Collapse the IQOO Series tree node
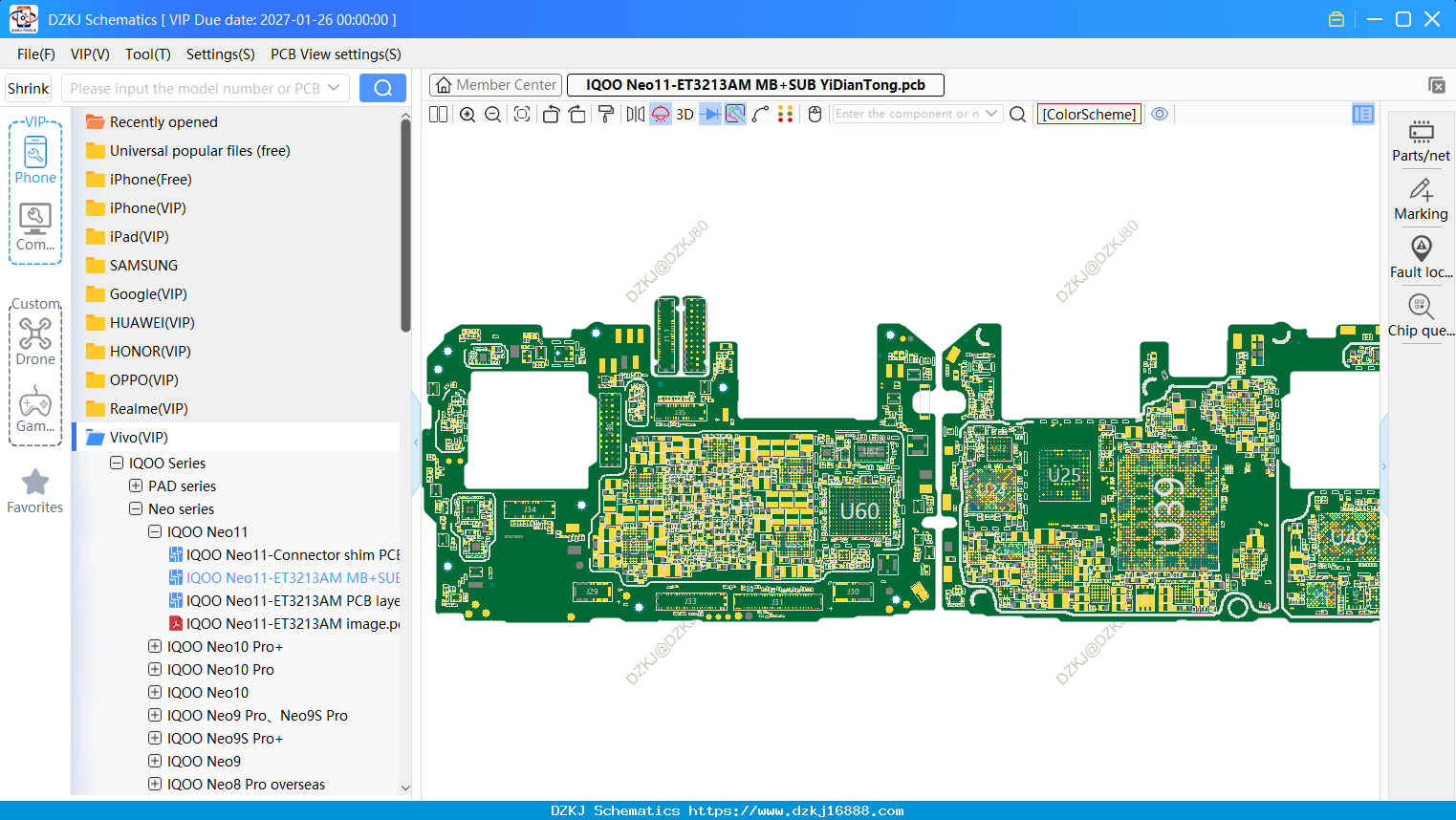Screen dimensions: 1456x820 point(117,463)
